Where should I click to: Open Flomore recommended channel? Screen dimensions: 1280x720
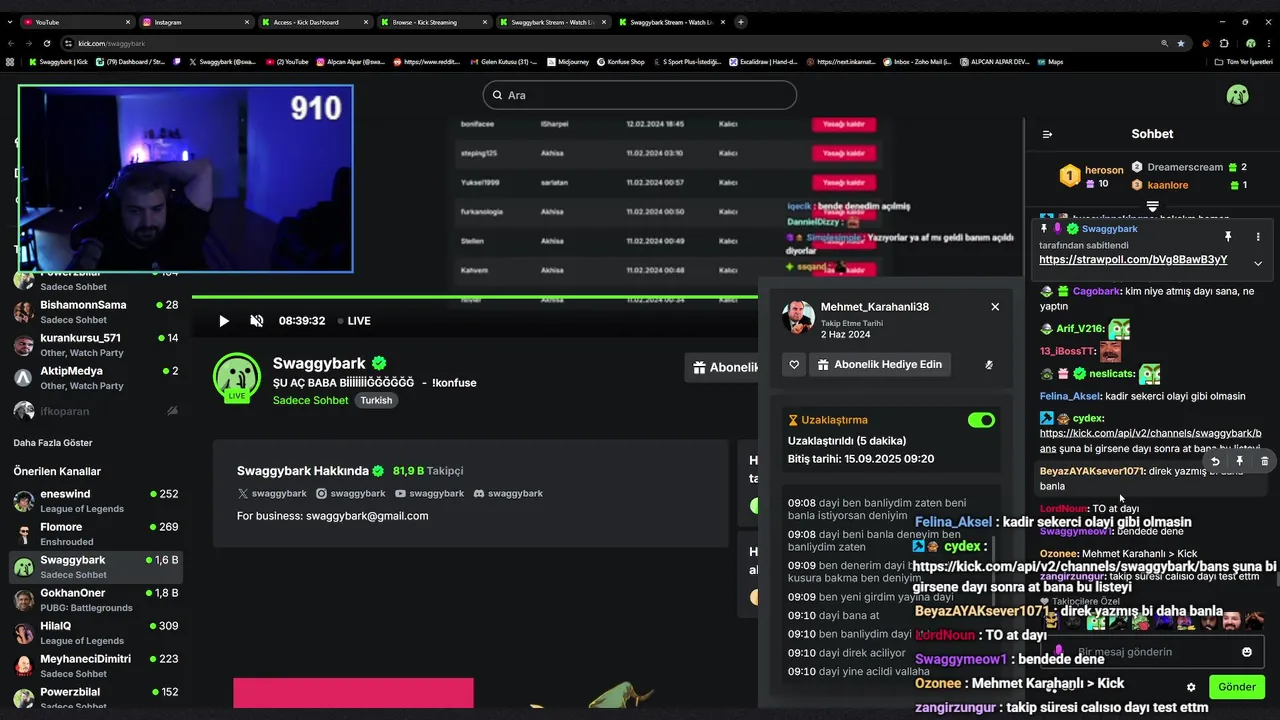click(x=95, y=534)
